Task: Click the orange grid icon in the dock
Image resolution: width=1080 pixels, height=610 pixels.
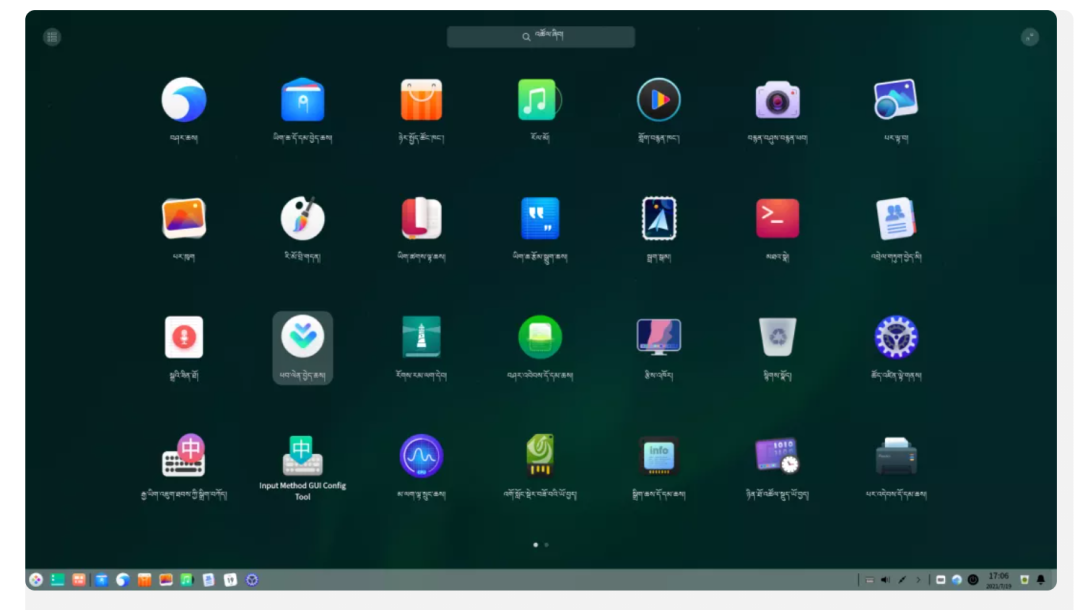Action: (x=79, y=580)
